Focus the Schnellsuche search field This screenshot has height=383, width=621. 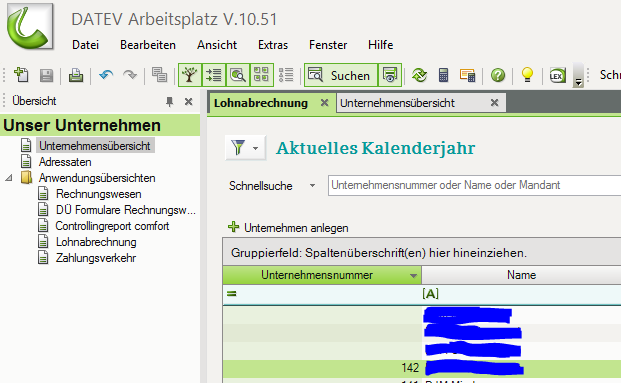pyautogui.click(x=474, y=185)
